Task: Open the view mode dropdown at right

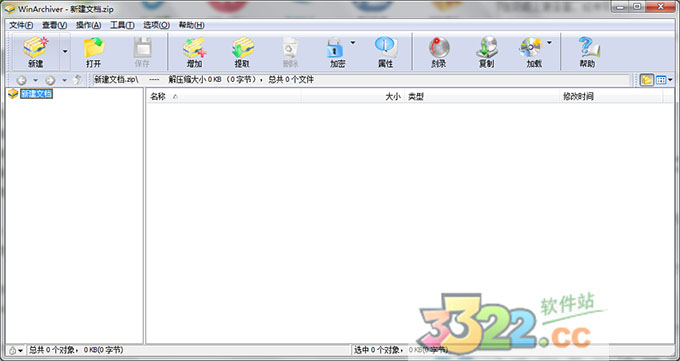Action: tap(664, 80)
